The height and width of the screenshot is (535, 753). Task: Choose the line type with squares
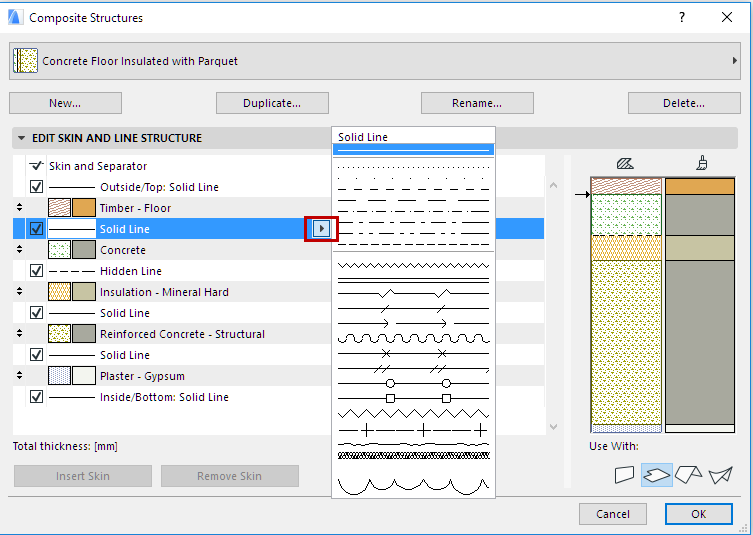pyautogui.click(x=413, y=398)
